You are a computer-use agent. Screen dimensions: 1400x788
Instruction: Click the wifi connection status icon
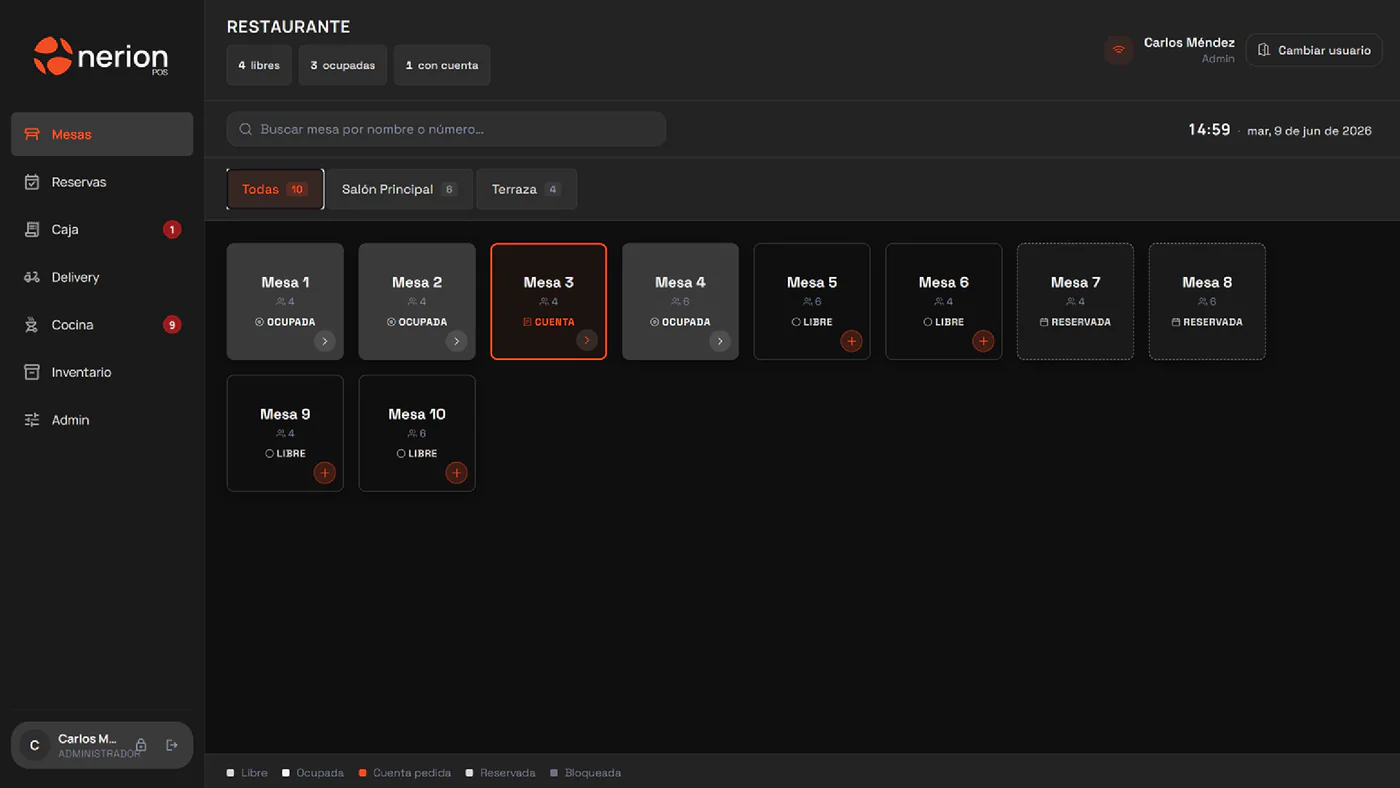pos(1119,50)
